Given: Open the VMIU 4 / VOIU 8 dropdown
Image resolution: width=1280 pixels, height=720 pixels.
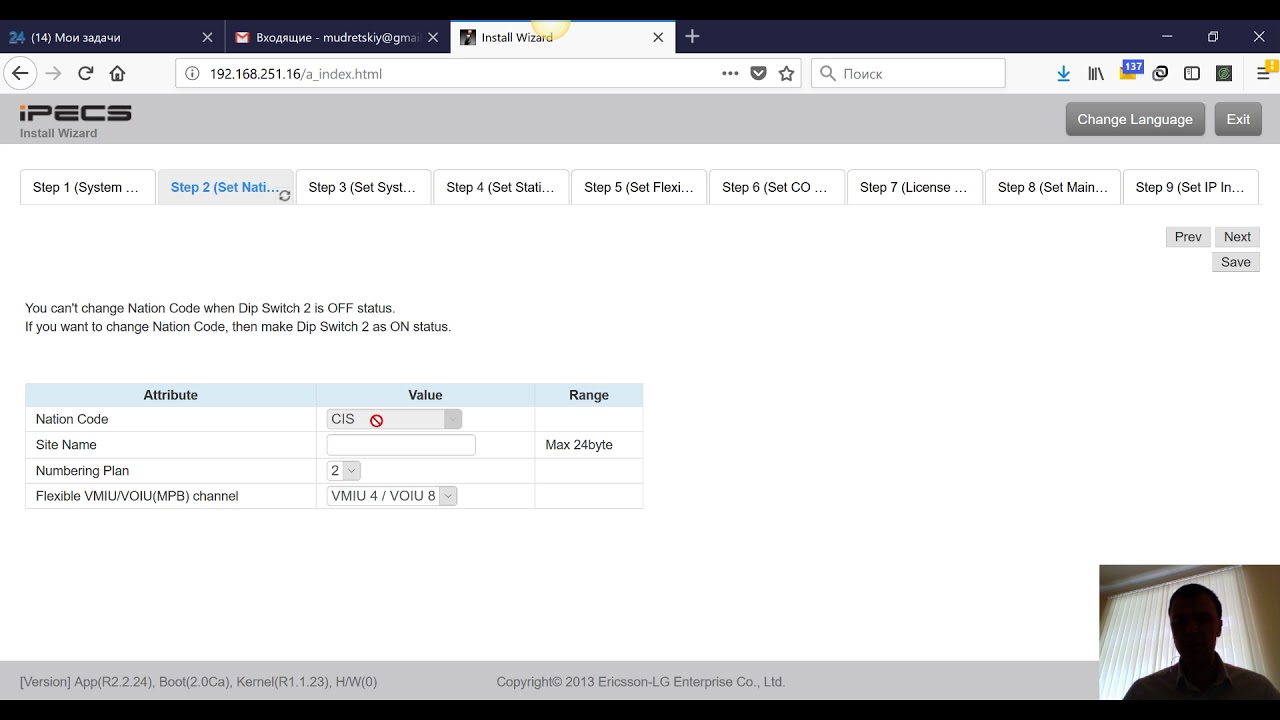Looking at the screenshot, I should 392,496.
